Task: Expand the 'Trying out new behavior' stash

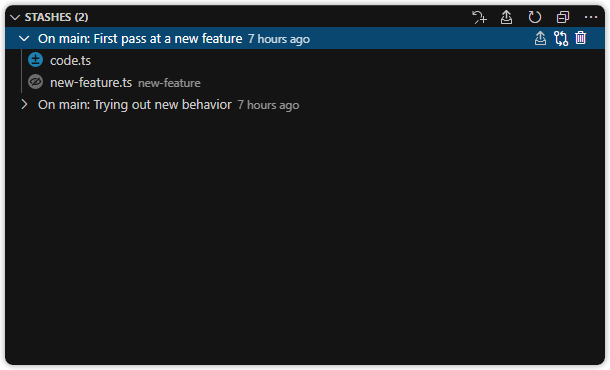Action: pyautogui.click(x=24, y=104)
